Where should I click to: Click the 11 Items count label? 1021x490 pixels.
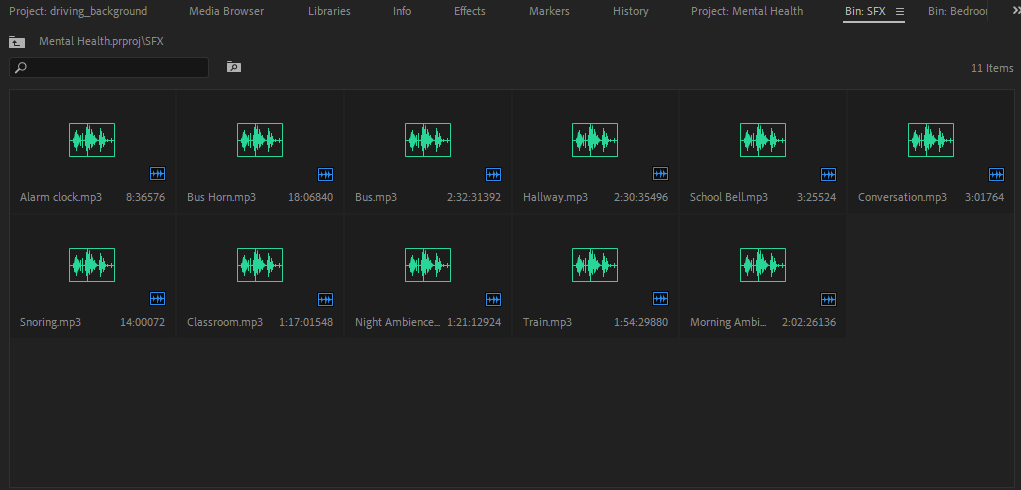click(992, 68)
